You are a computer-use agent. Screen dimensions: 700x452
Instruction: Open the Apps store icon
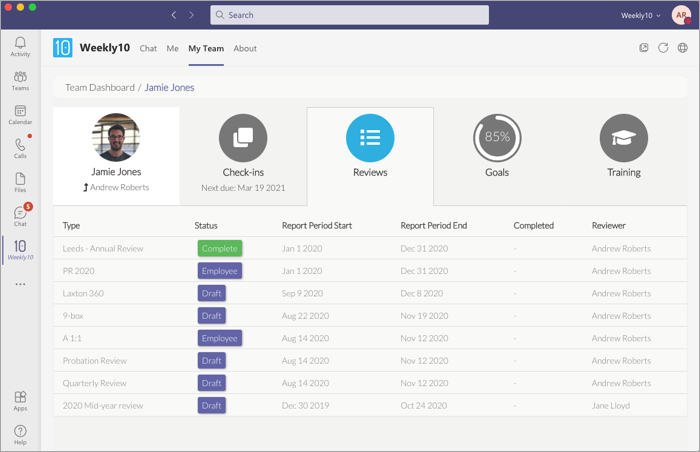(20, 401)
